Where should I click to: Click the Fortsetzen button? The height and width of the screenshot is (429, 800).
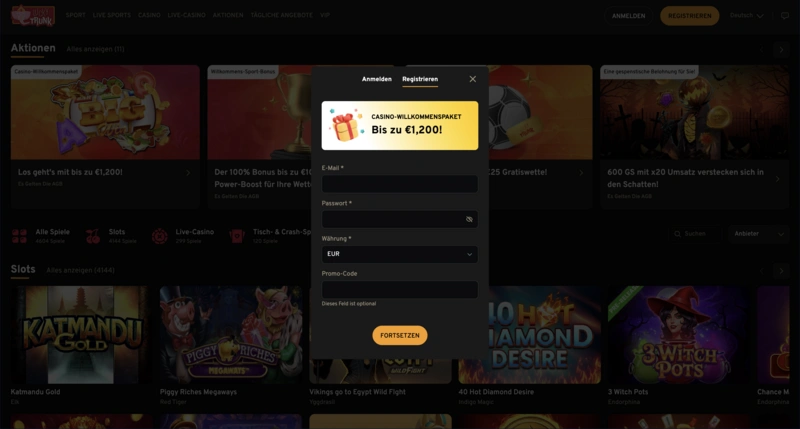point(399,335)
